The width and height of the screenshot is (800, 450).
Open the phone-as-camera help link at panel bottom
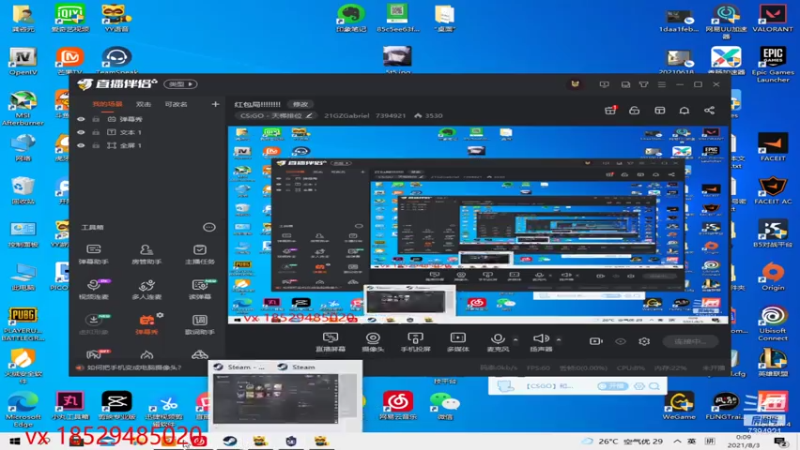[x=133, y=367]
